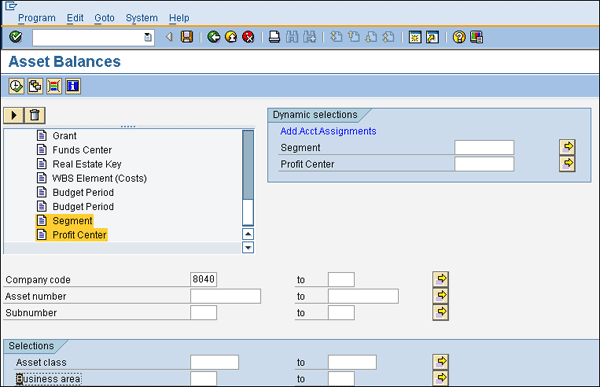Open the command field history dropdown
Screen dimensions: 600x387
point(148,38)
